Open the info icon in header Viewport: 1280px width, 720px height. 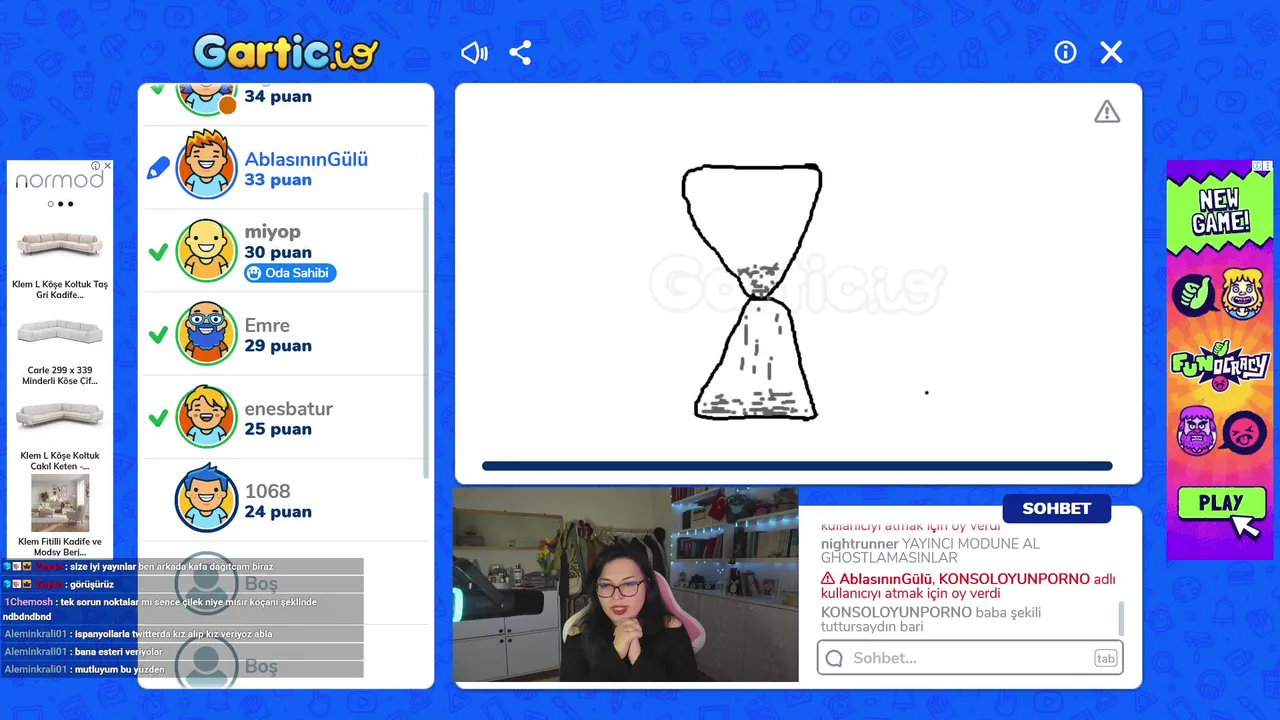pyautogui.click(x=1065, y=52)
